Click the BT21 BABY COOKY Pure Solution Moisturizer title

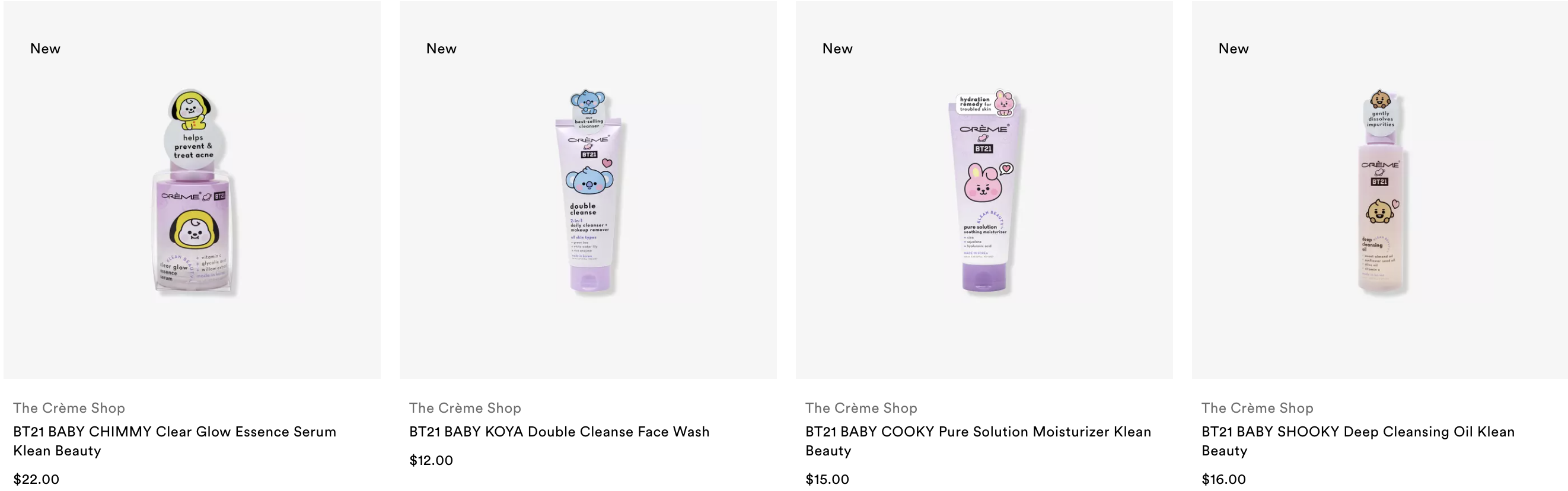point(978,441)
